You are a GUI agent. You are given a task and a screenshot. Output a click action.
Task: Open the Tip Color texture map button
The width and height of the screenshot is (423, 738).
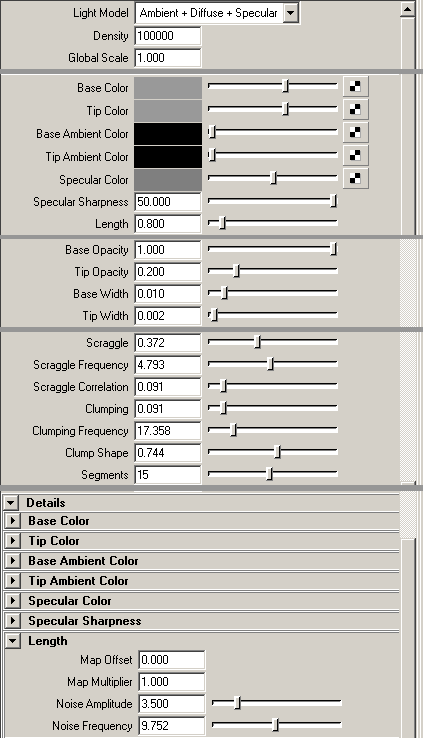[356, 109]
